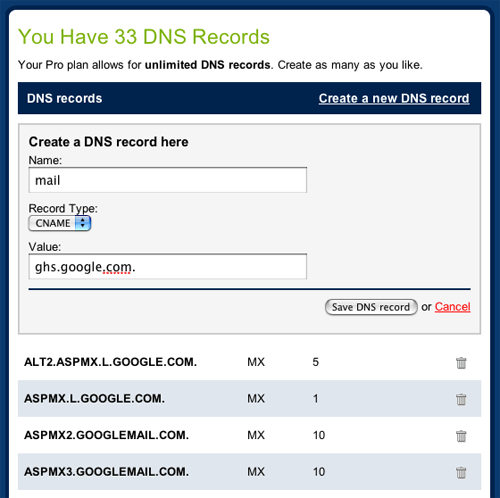
Task: Click priority value 1 of ASPMX.L.GOOGLE.COM
Action: point(316,399)
